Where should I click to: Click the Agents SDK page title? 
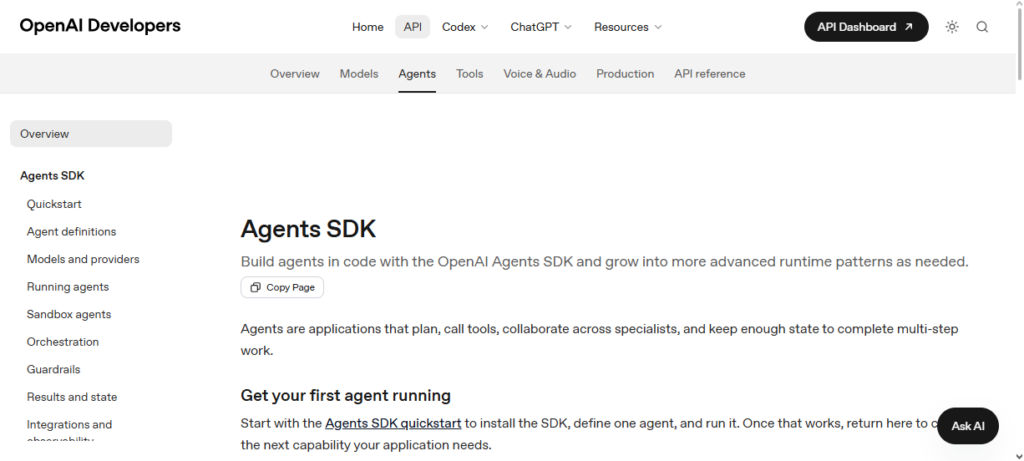coord(308,229)
